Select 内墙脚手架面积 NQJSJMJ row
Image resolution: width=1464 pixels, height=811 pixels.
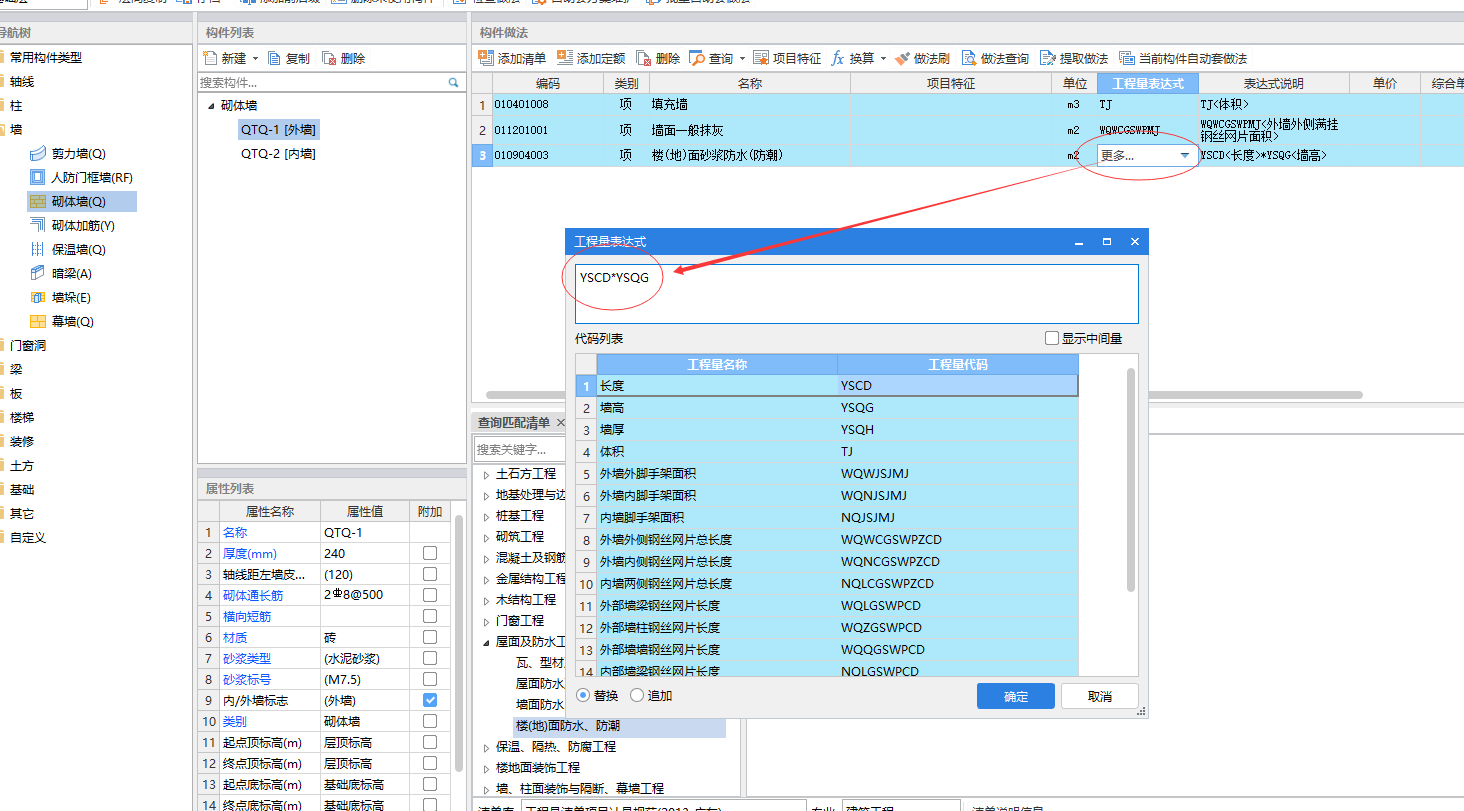click(827, 518)
